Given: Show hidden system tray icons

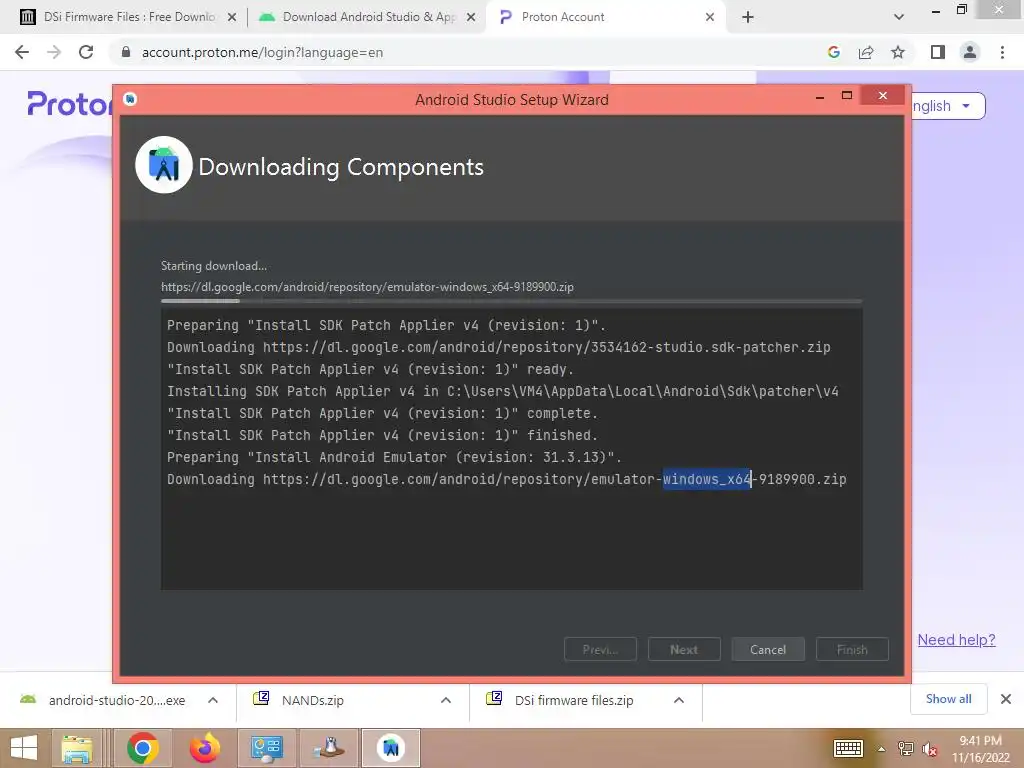Looking at the screenshot, I should pyautogui.click(x=882, y=749).
